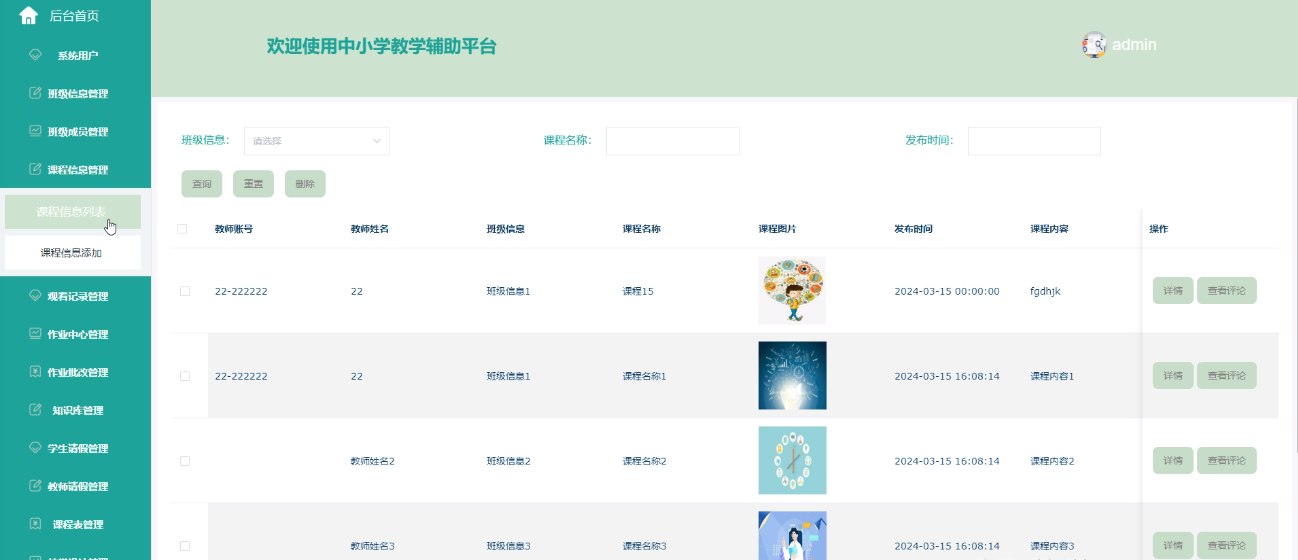Toggle the select-all checkbox in table header
1298x560 pixels.
pyautogui.click(x=182, y=229)
